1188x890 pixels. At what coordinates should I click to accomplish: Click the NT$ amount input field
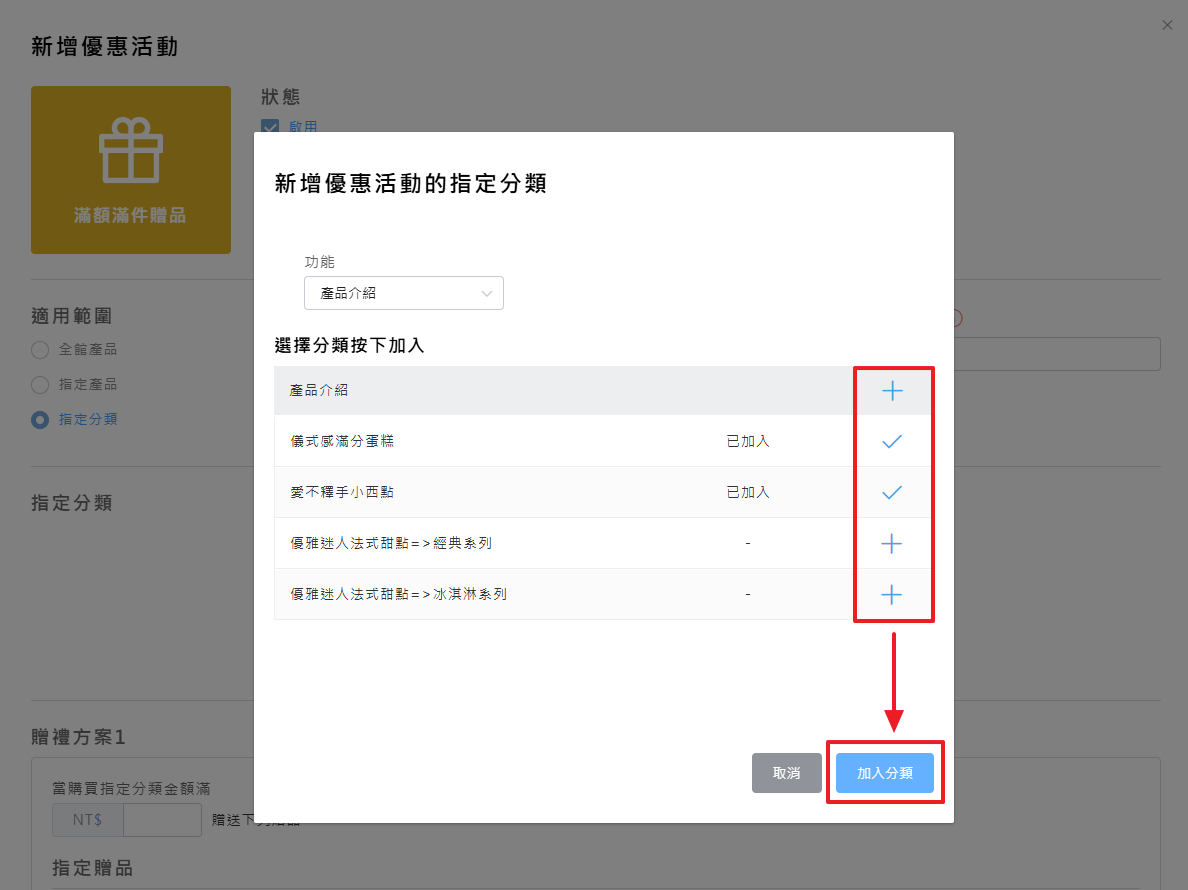point(162,820)
